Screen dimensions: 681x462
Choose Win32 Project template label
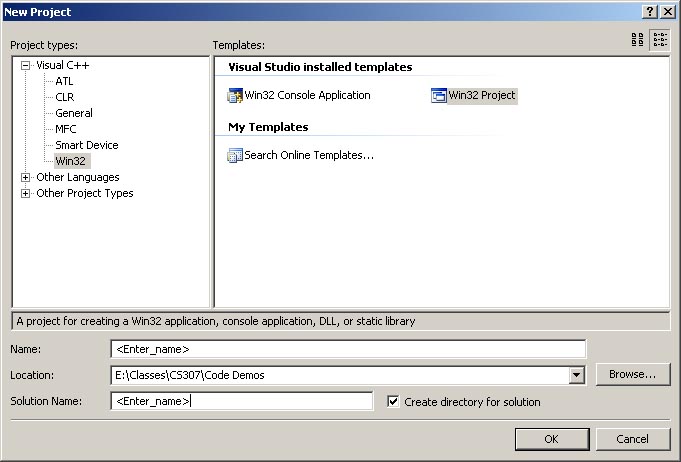pyautogui.click(x=482, y=96)
